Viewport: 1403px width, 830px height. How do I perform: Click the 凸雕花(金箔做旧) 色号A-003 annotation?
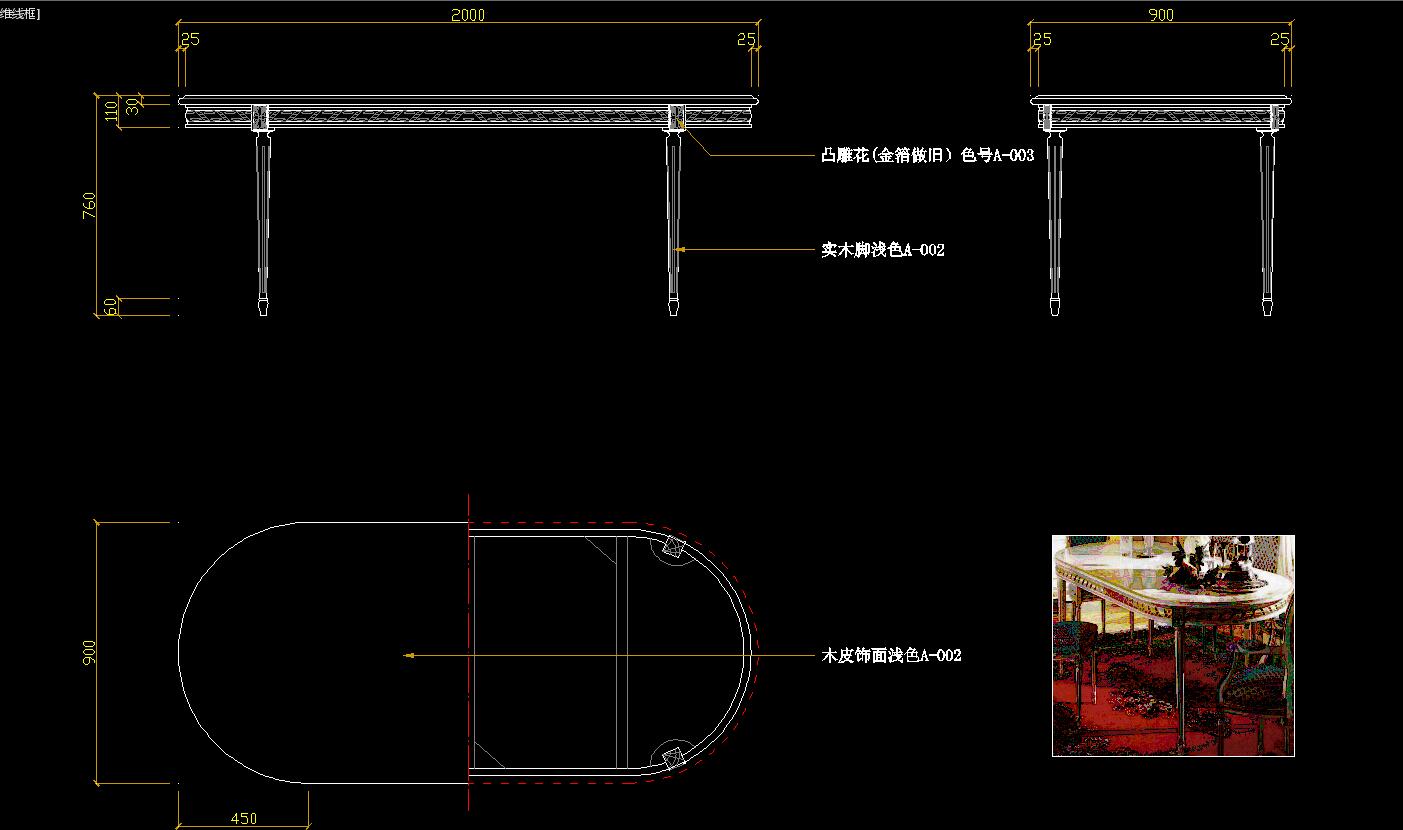click(x=927, y=156)
